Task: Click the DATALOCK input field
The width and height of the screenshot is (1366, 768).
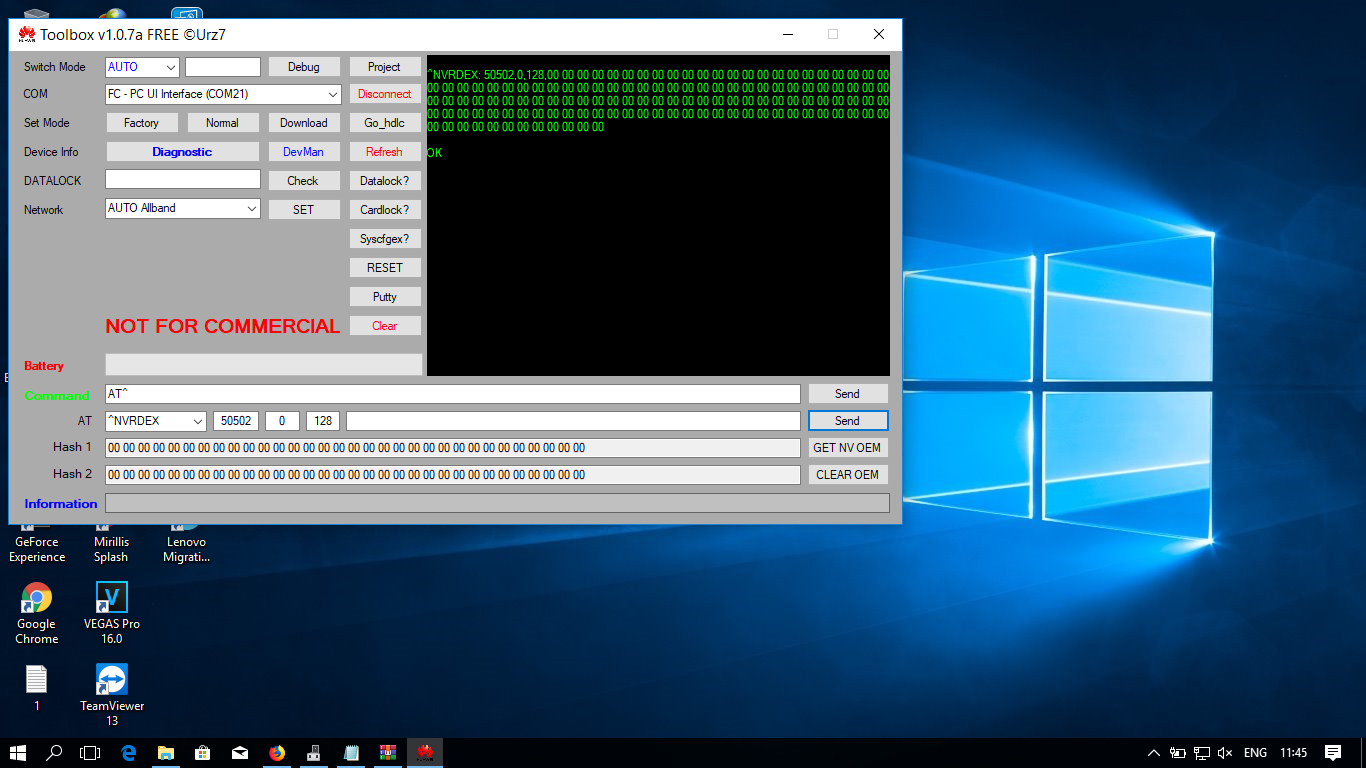Action: pos(182,180)
